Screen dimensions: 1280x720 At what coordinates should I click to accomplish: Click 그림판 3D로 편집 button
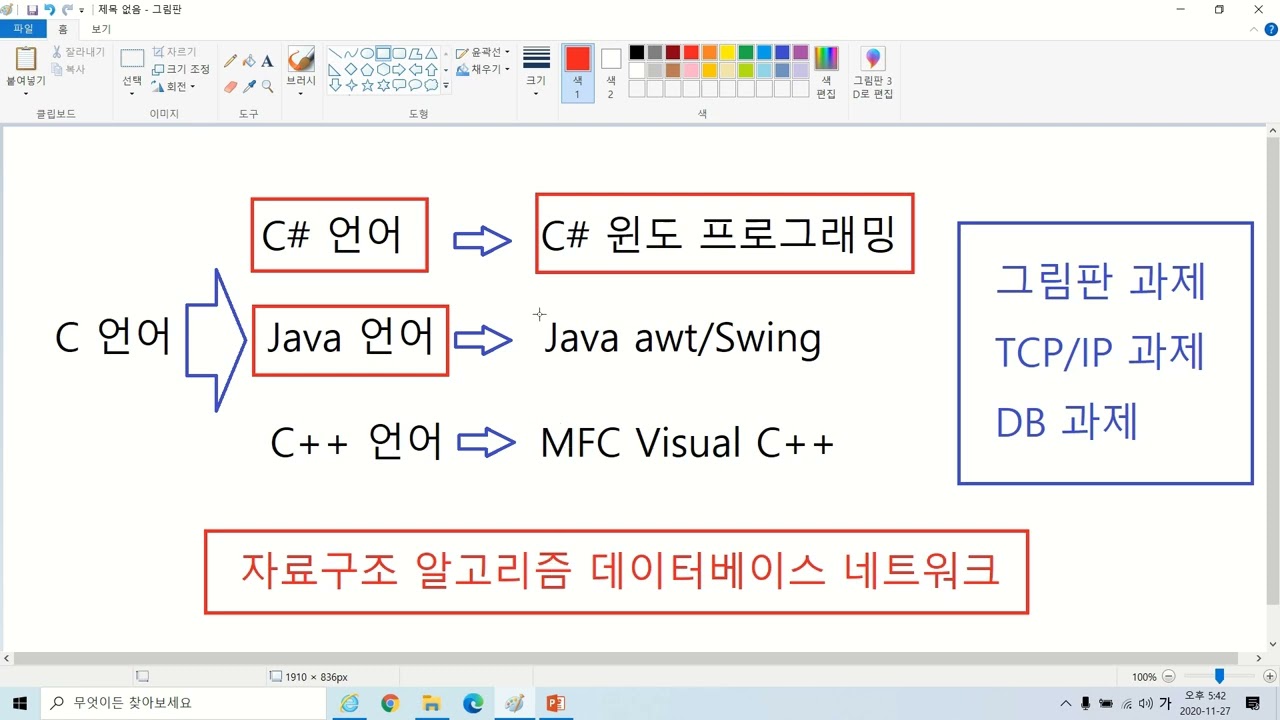point(873,73)
